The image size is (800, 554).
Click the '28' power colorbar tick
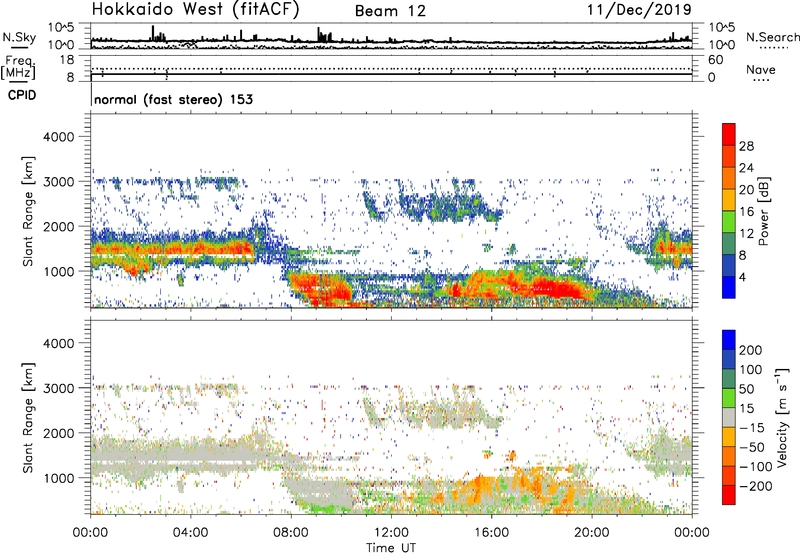(x=746, y=146)
